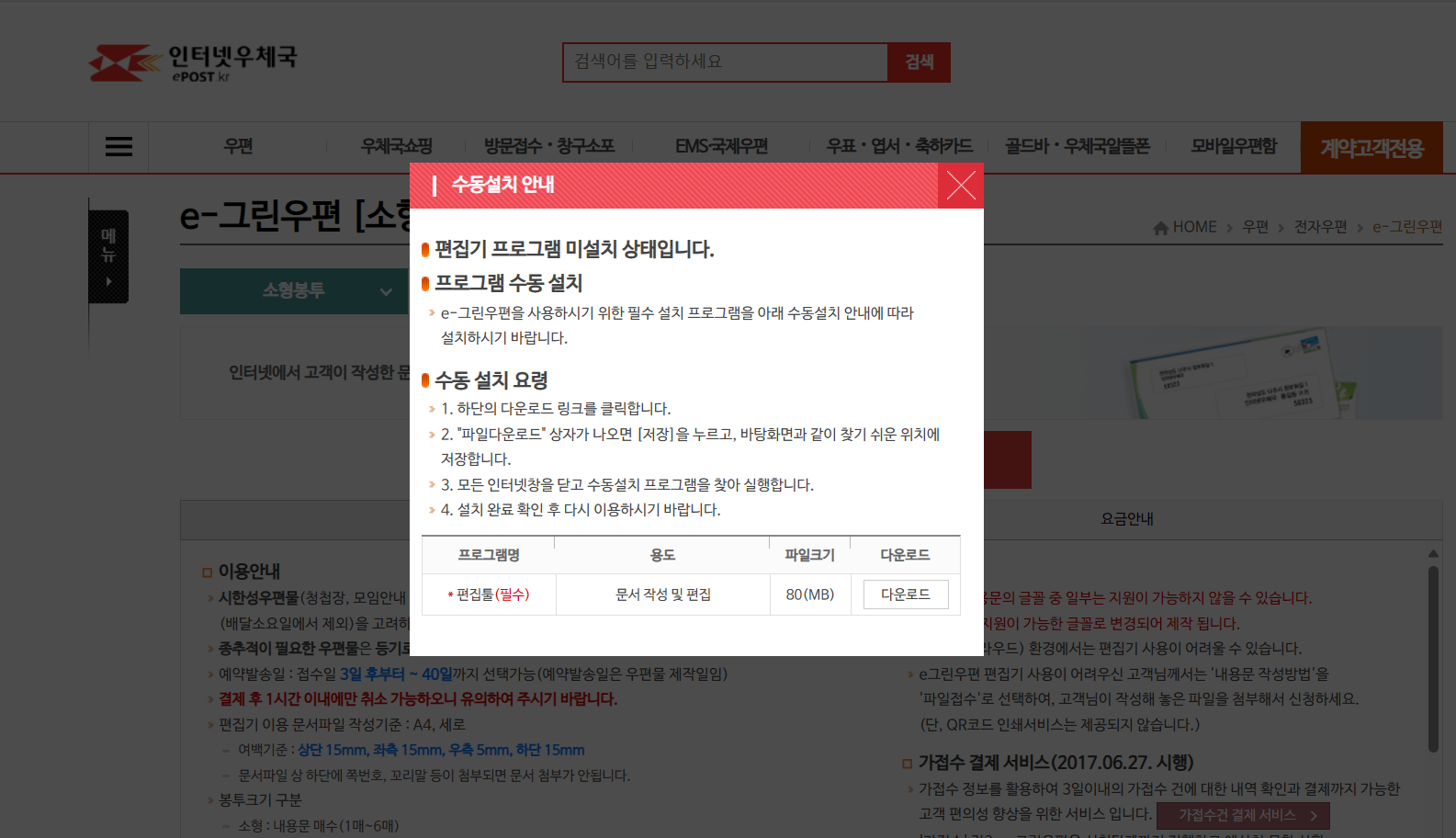Click the scrollbar up arrow
Image resolution: width=1456 pixels, height=838 pixels.
pyautogui.click(x=1433, y=553)
